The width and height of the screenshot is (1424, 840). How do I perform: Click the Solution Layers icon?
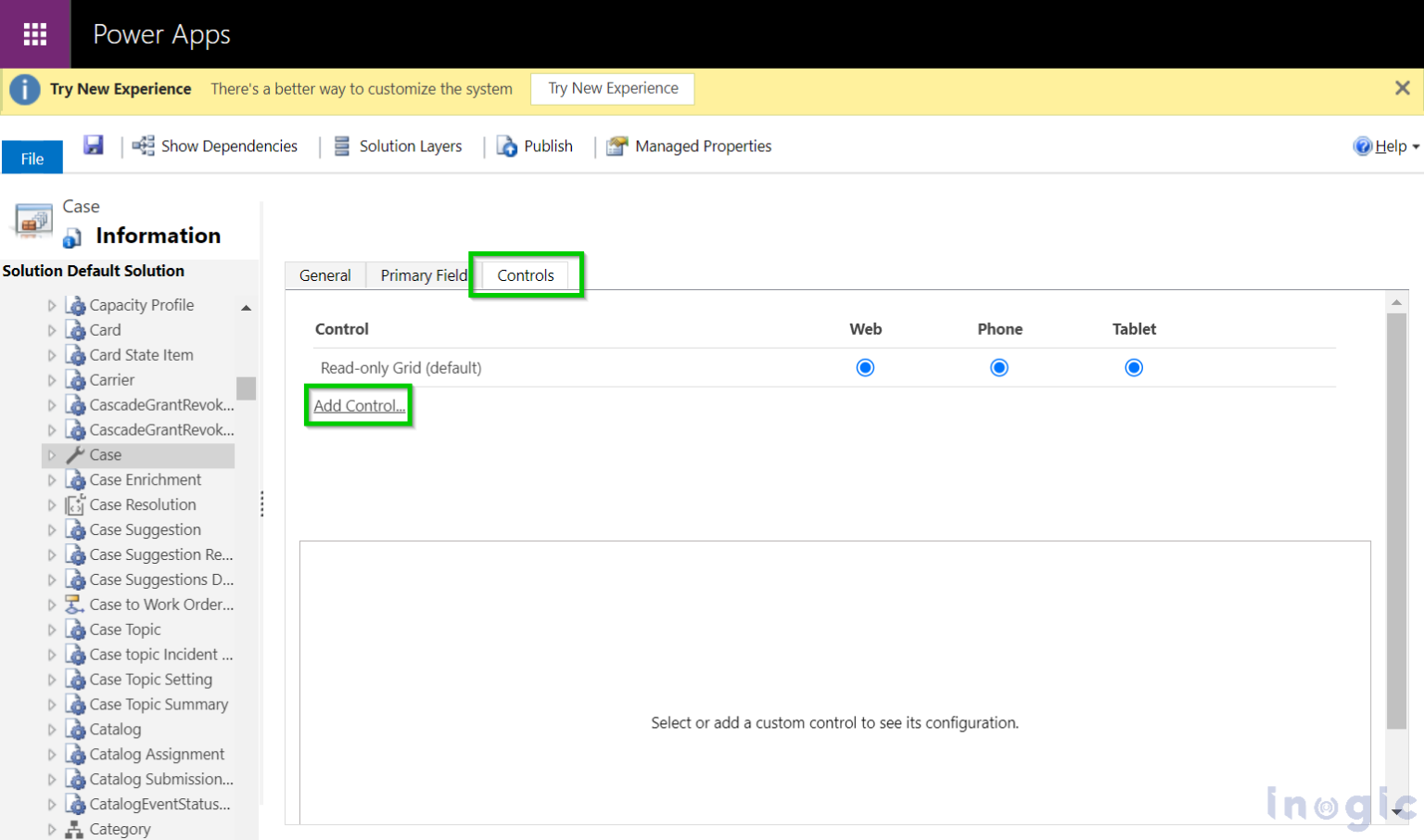pos(340,146)
